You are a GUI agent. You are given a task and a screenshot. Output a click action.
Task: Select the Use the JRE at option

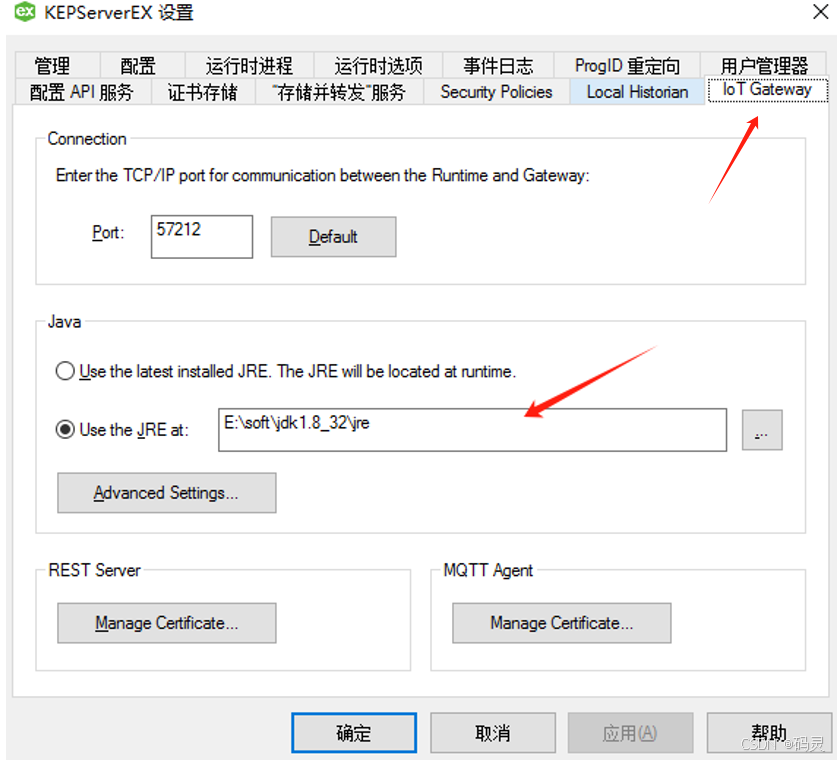pos(122,430)
